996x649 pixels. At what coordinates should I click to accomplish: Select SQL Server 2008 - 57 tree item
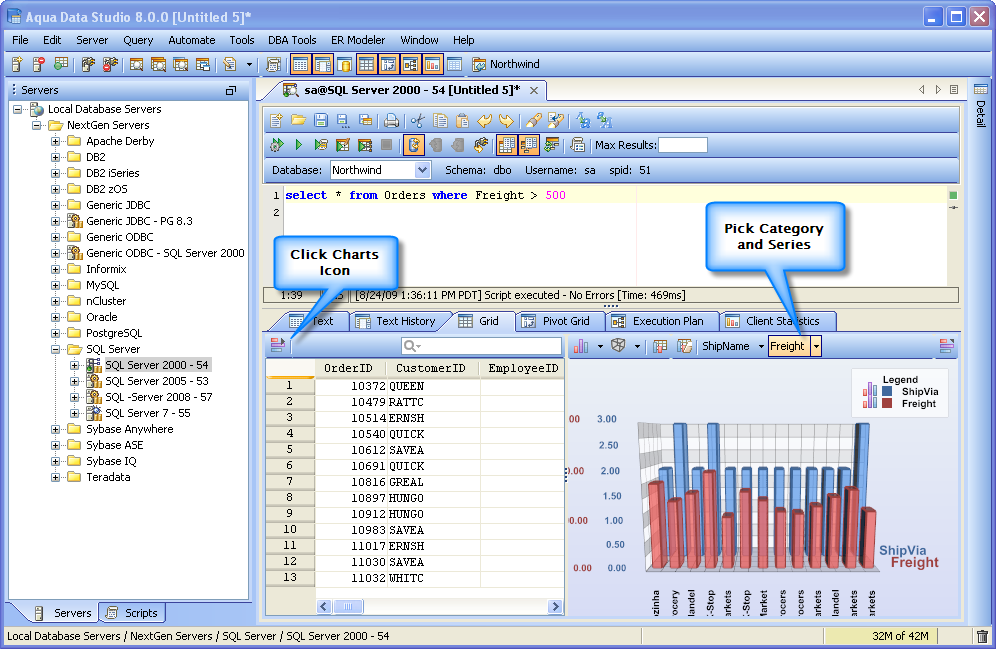[158, 397]
